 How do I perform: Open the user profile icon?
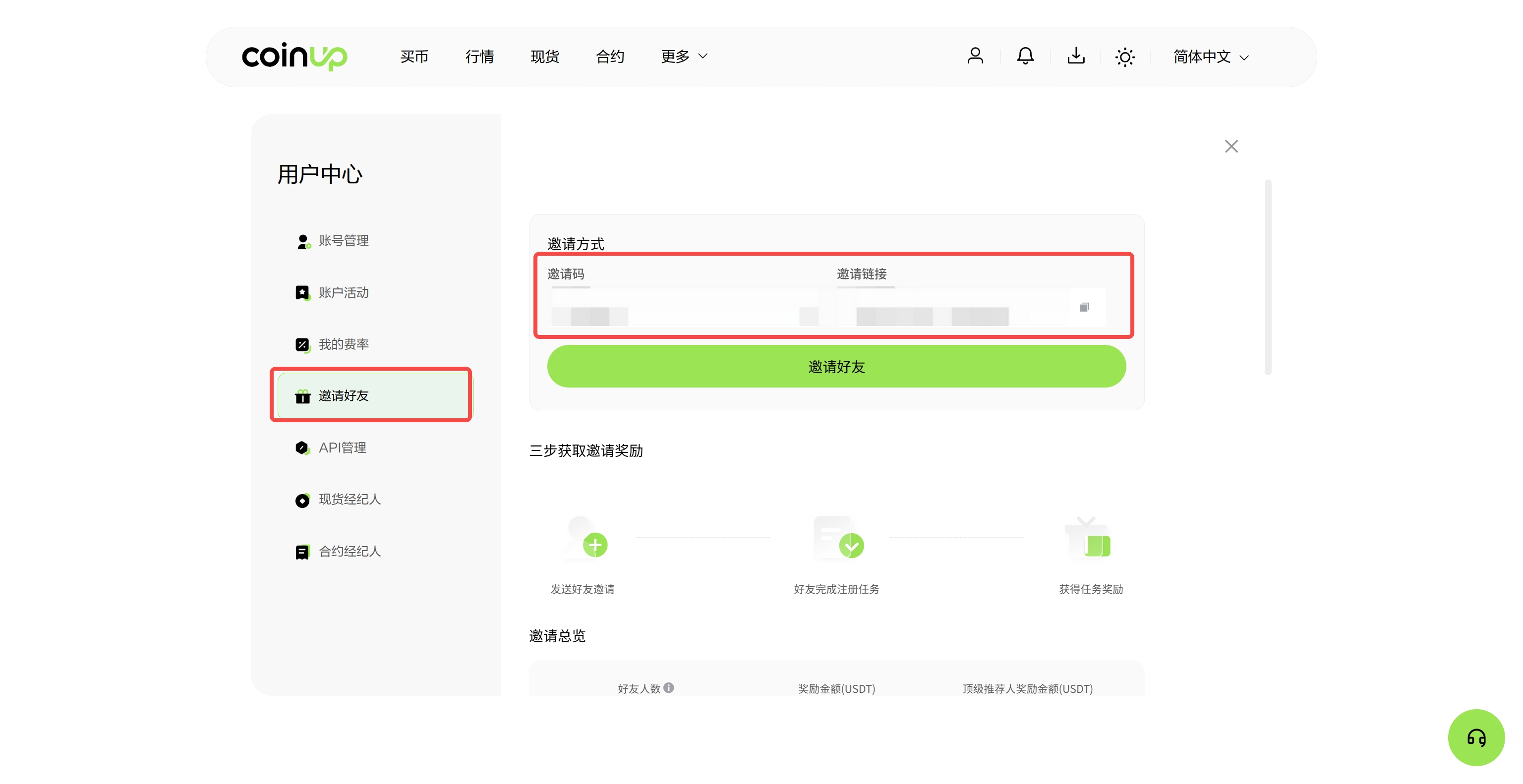(x=975, y=56)
